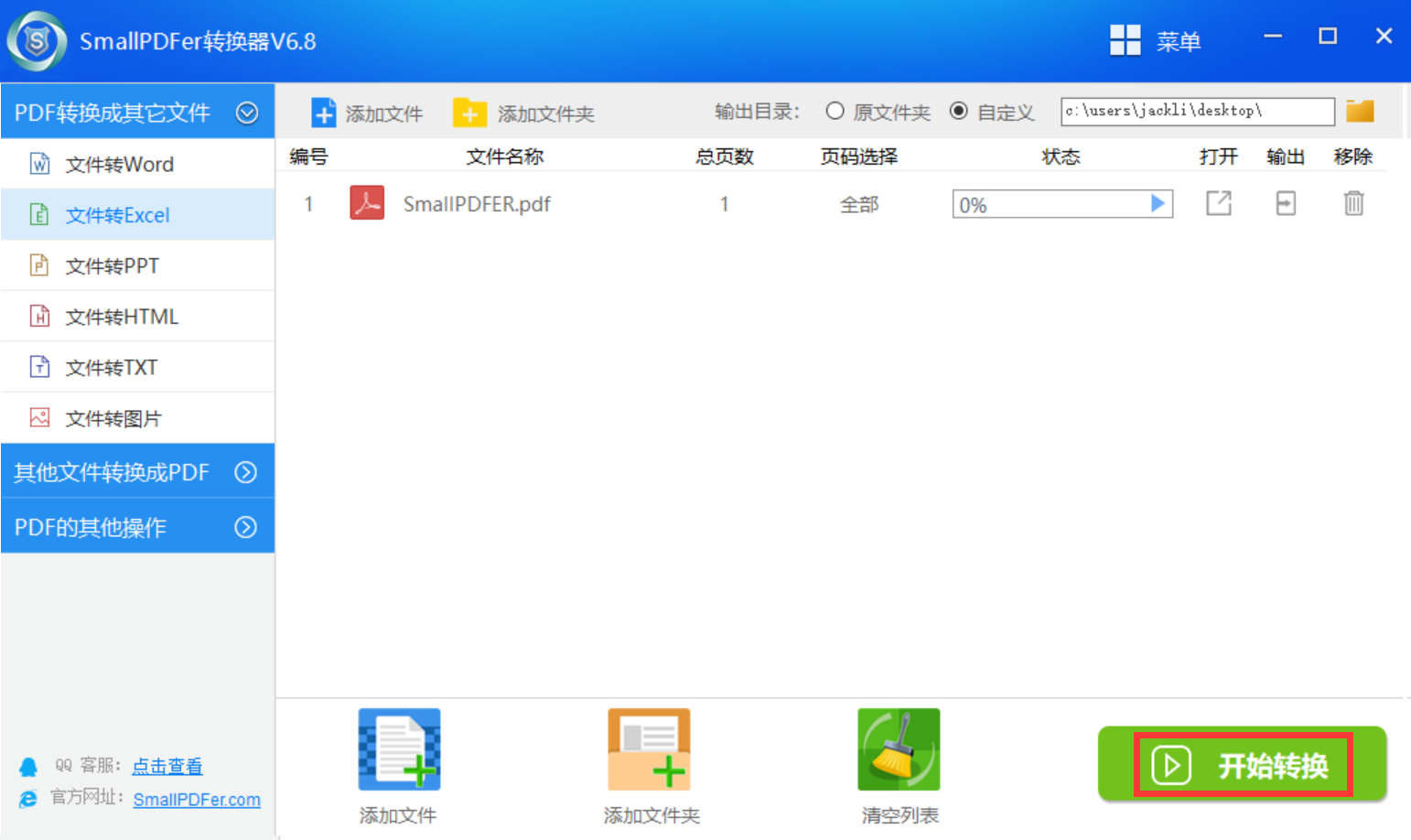Click the PDF icon of SmallPDFER.pdf

(x=367, y=203)
